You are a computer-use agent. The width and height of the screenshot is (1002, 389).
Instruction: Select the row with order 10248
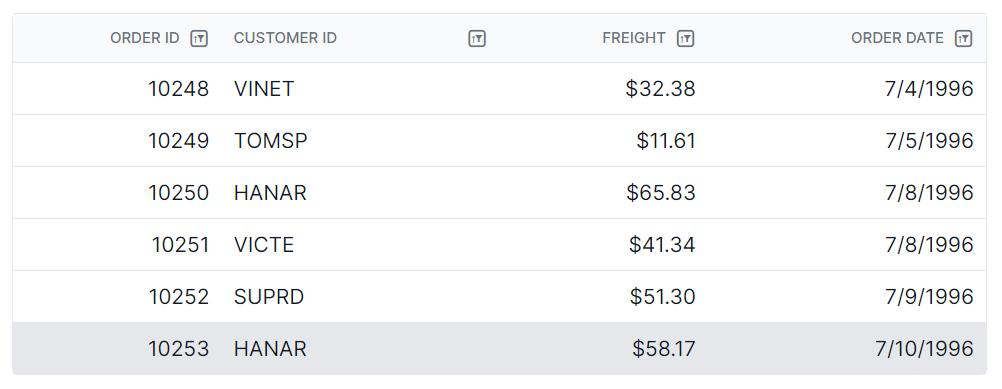(x=499, y=89)
